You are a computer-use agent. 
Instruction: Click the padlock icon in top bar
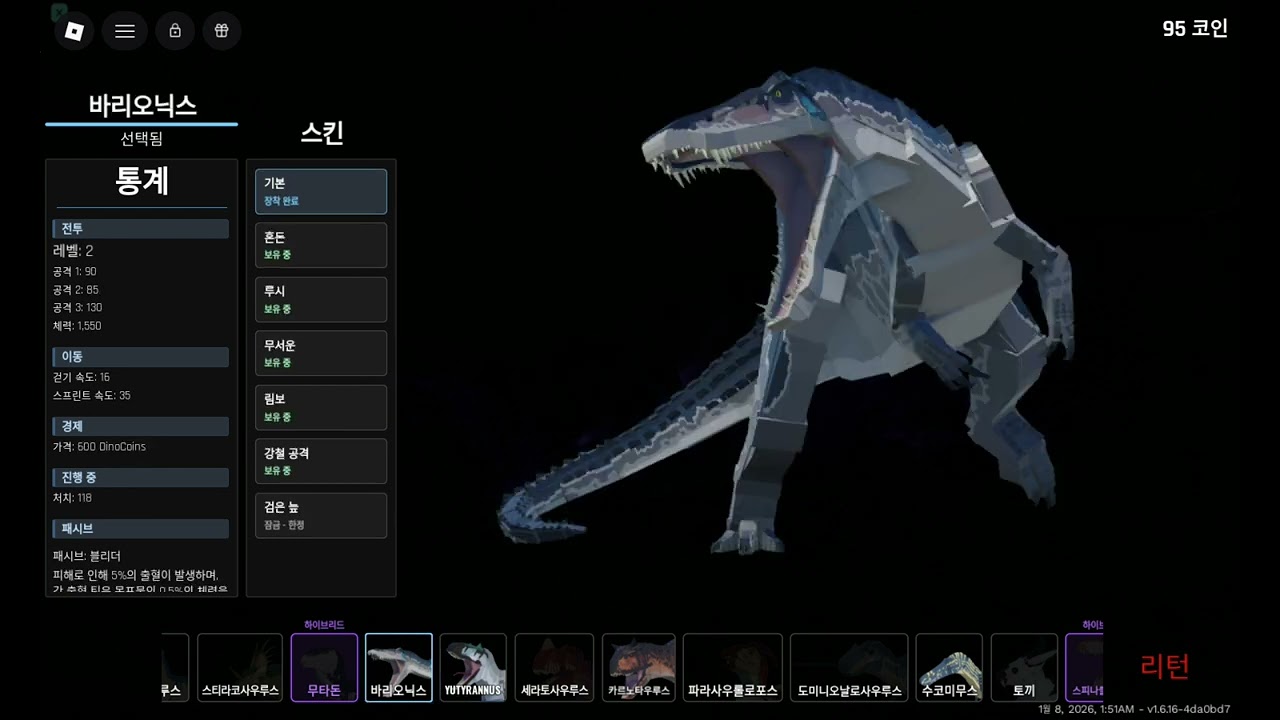[x=175, y=31]
